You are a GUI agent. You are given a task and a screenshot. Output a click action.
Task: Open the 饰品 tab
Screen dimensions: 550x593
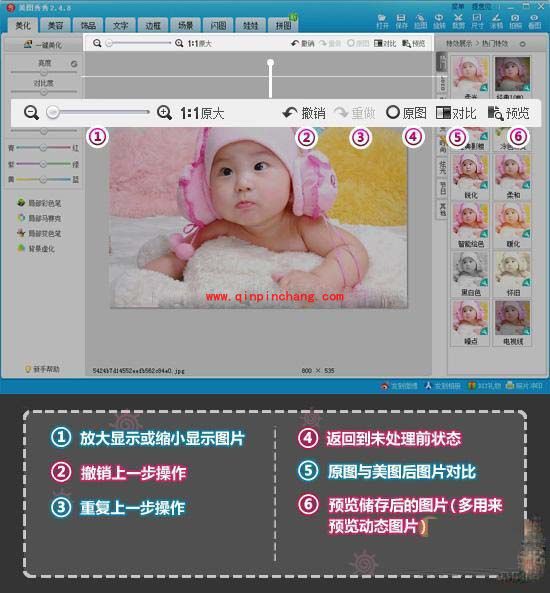coord(88,25)
